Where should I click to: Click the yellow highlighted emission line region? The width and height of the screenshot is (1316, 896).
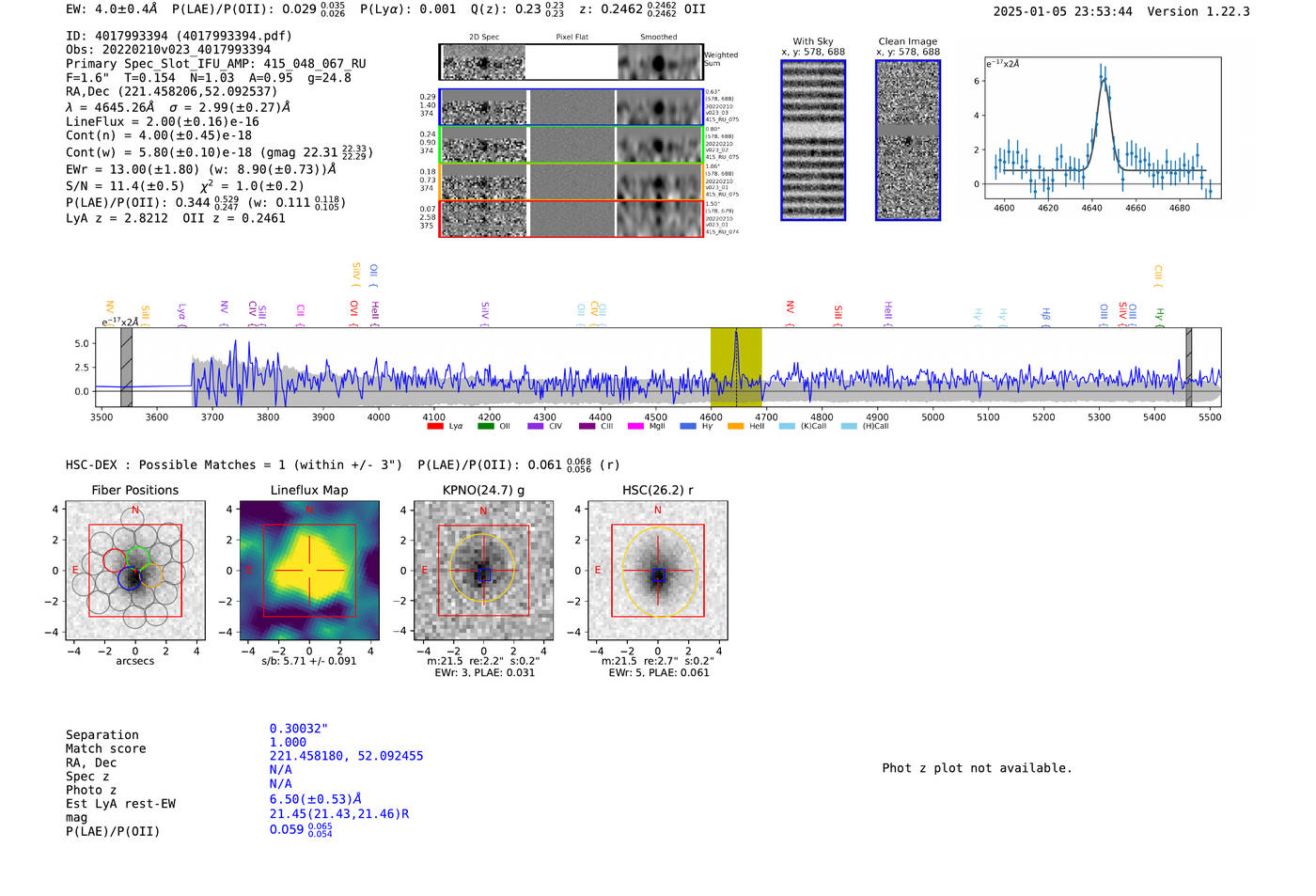(736, 367)
